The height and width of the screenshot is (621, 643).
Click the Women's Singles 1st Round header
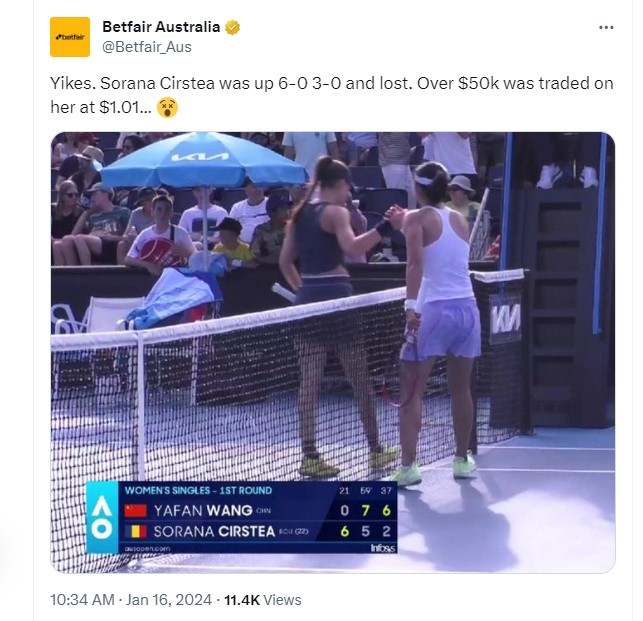click(x=198, y=491)
